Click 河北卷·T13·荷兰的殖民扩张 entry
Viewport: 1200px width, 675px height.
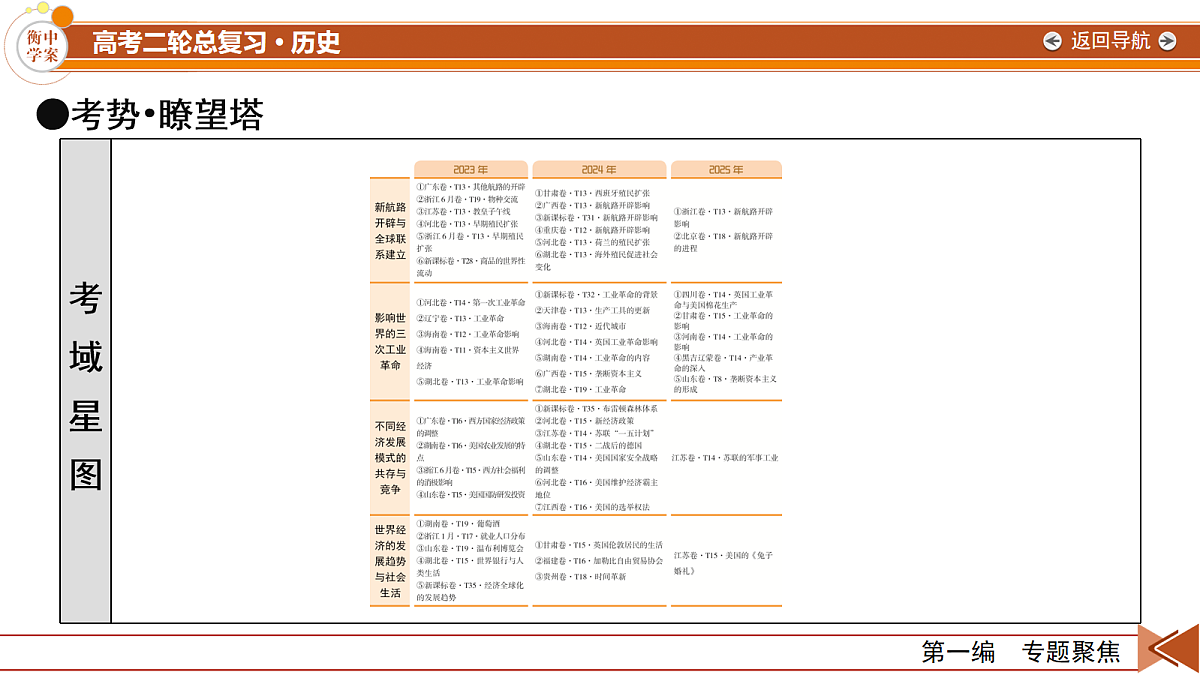[x=591, y=242]
